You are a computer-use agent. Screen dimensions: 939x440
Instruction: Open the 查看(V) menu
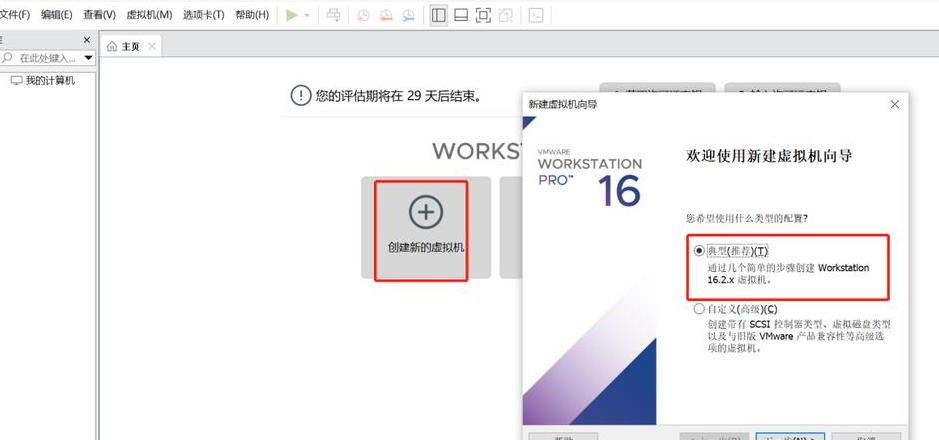click(x=99, y=15)
